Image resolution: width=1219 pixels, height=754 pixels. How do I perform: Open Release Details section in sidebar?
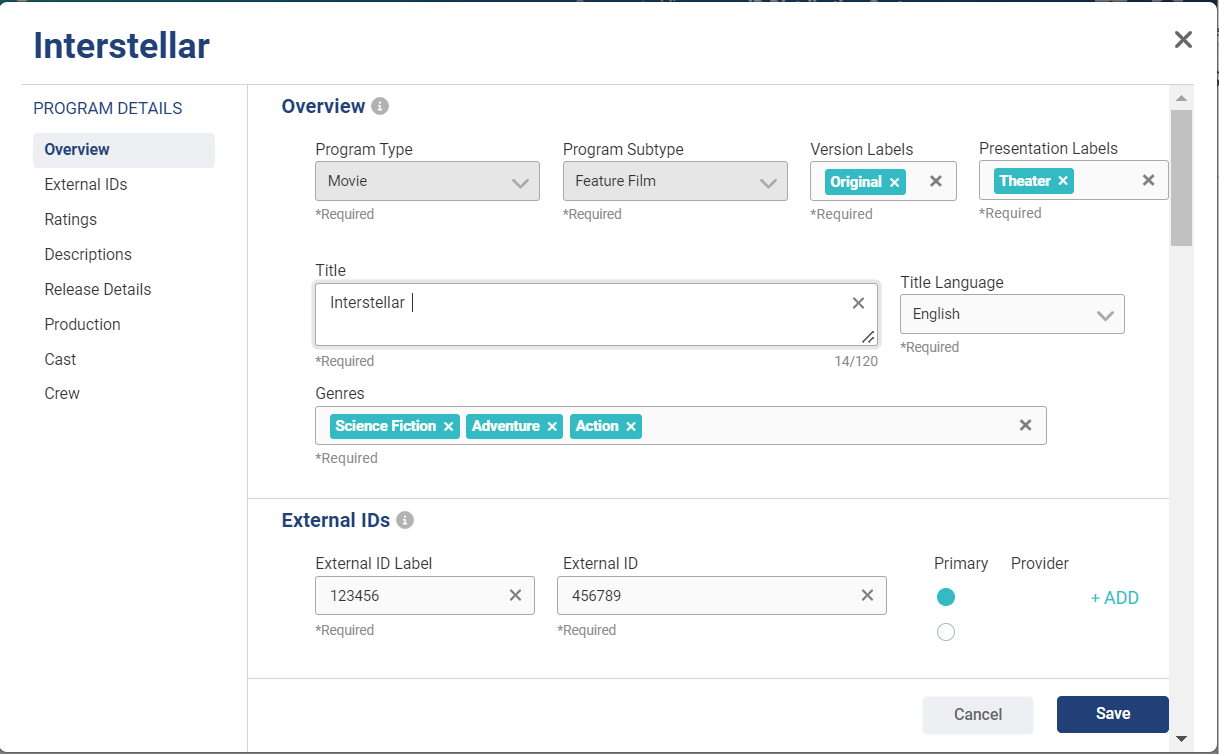click(x=98, y=289)
